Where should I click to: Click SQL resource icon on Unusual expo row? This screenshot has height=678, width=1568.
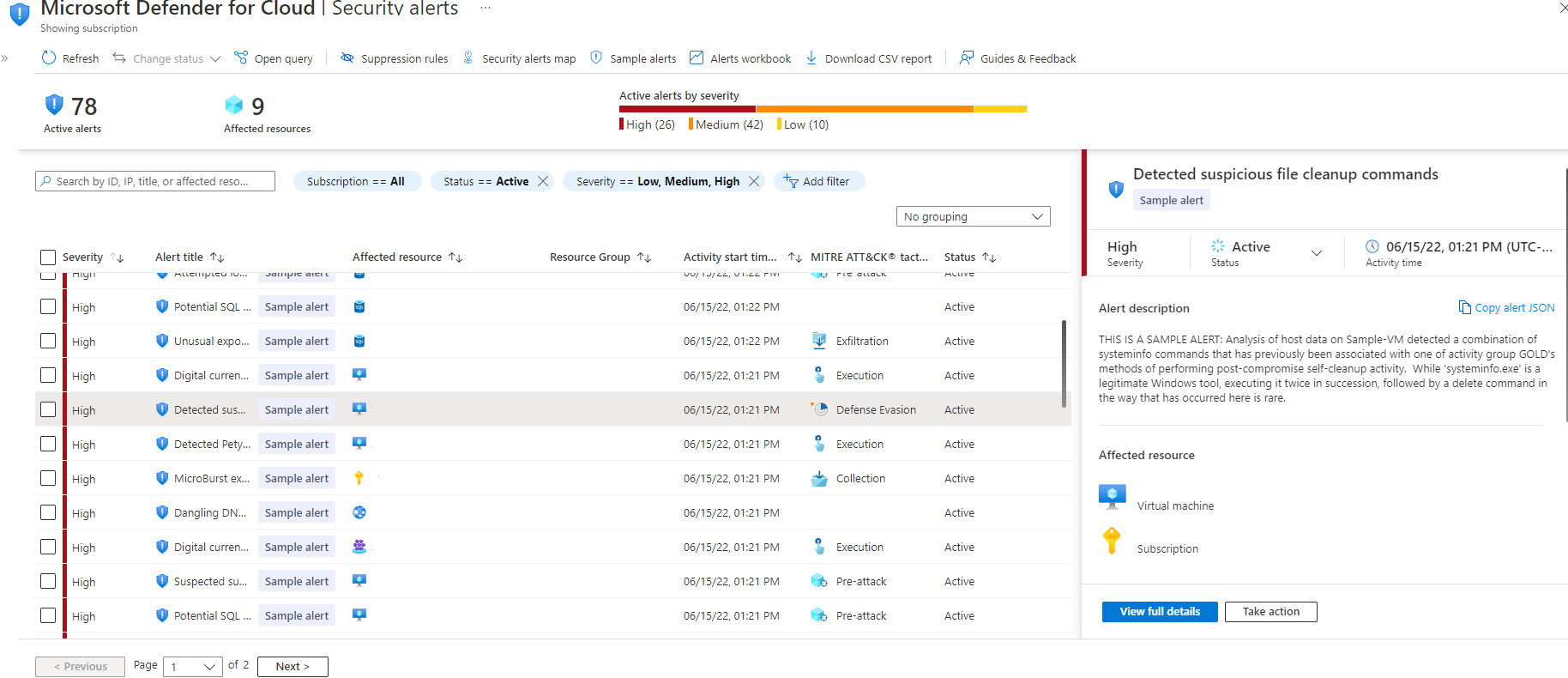pos(359,341)
